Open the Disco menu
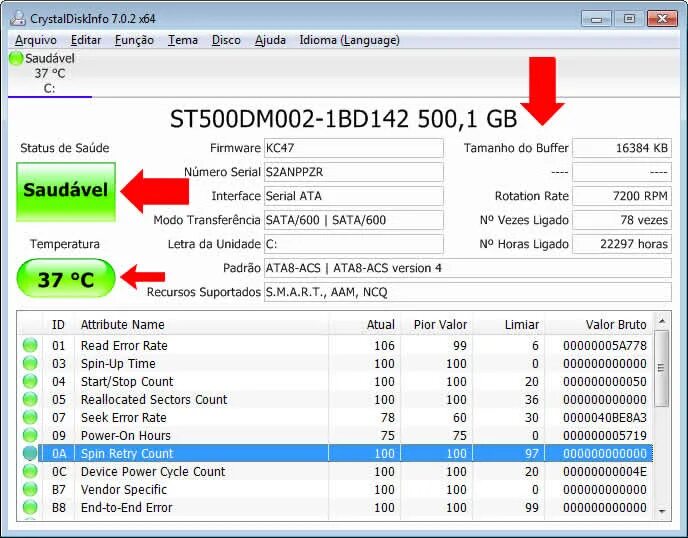The image size is (688, 538). (226, 40)
